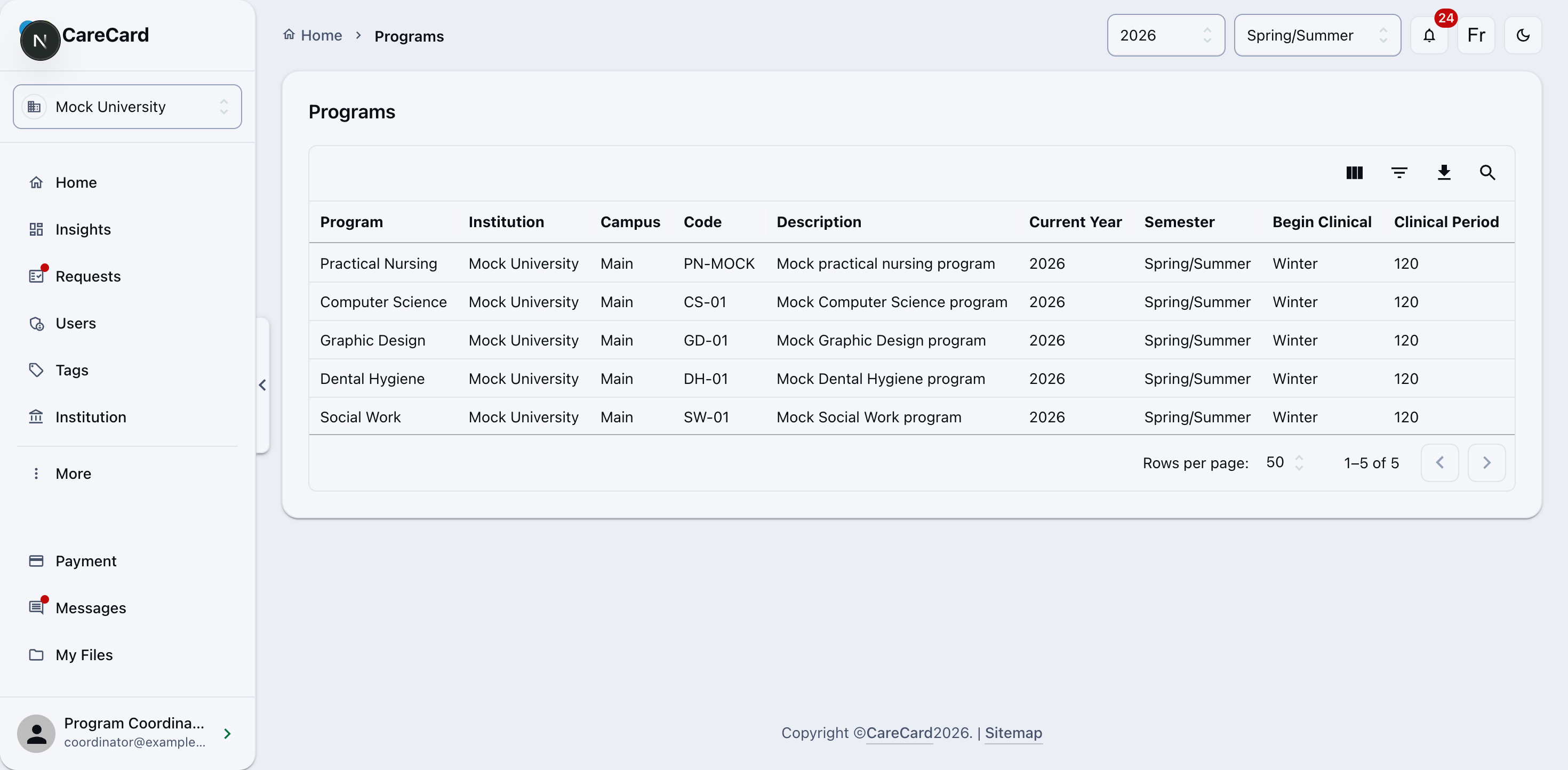Click the Users icon in sidebar
The width and height of the screenshot is (1568, 770).
36,323
